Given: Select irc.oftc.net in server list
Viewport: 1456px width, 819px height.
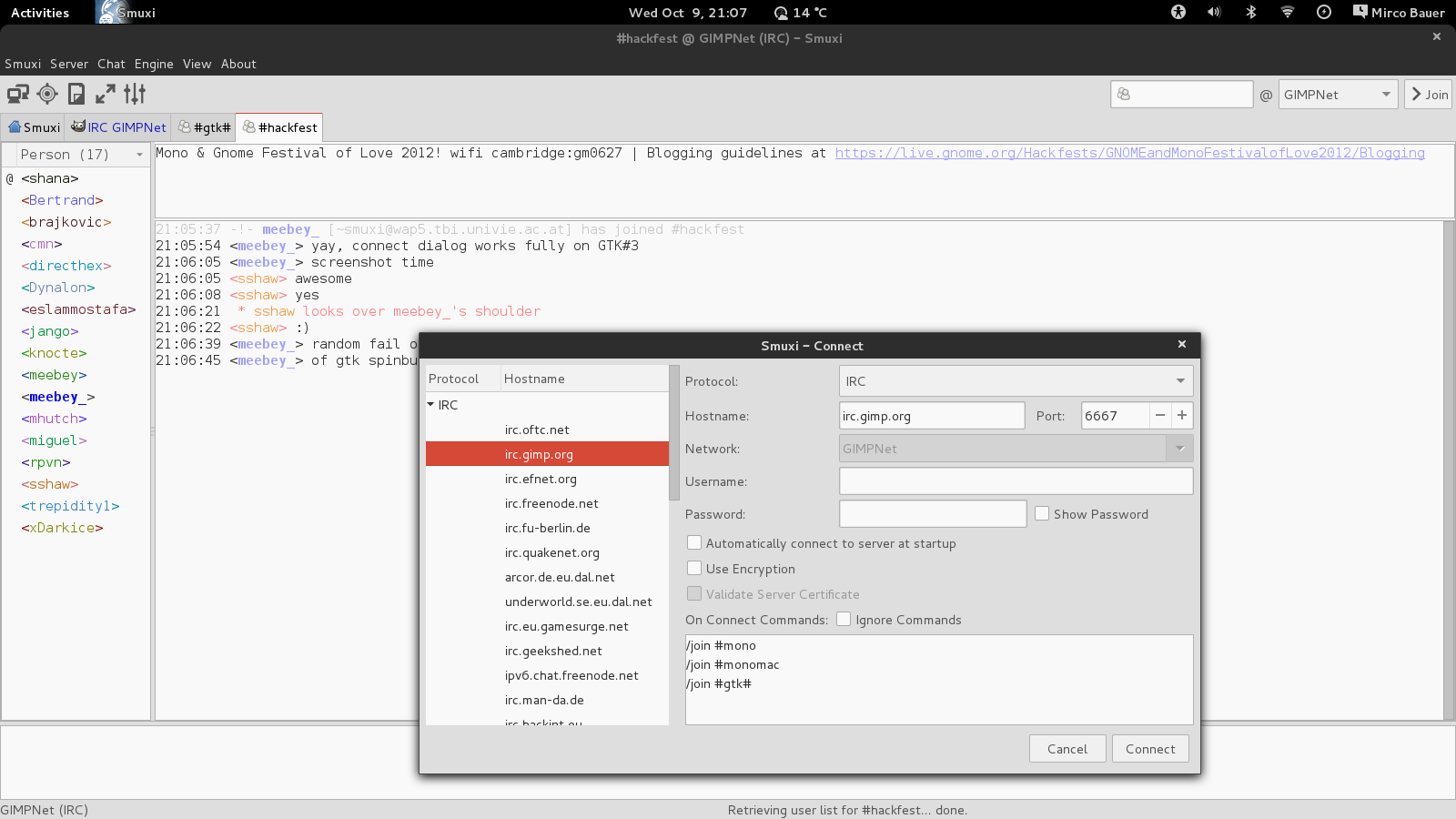Looking at the screenshot, I should [547, 430].
